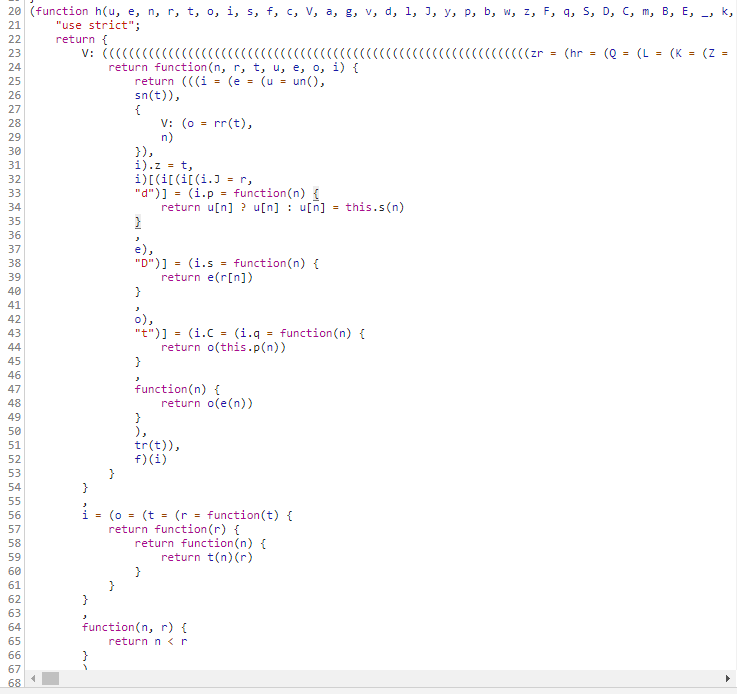Click "return function(r) {" code line
737x694 pixels.
tap(173, 529)
